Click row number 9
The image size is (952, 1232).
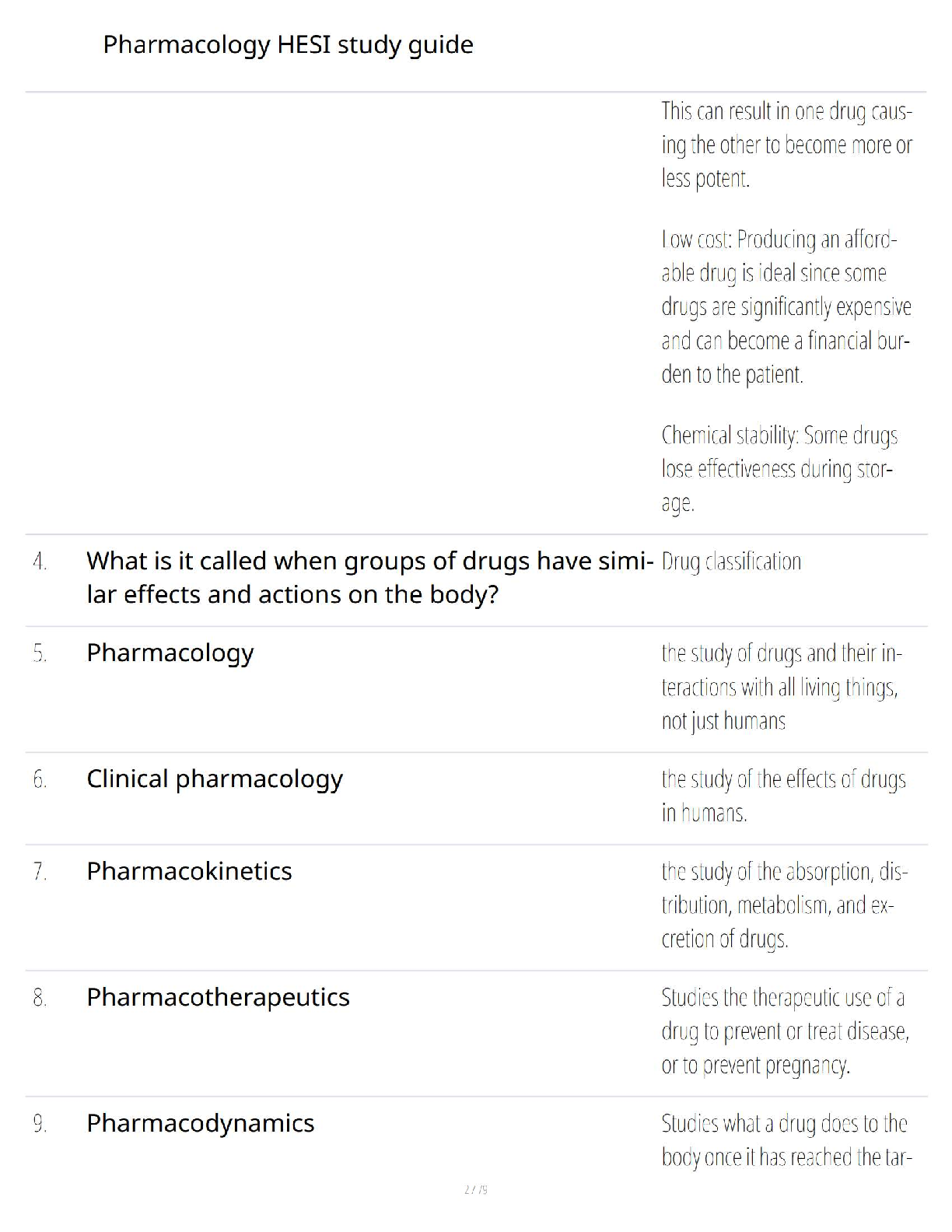point(40,1124)
